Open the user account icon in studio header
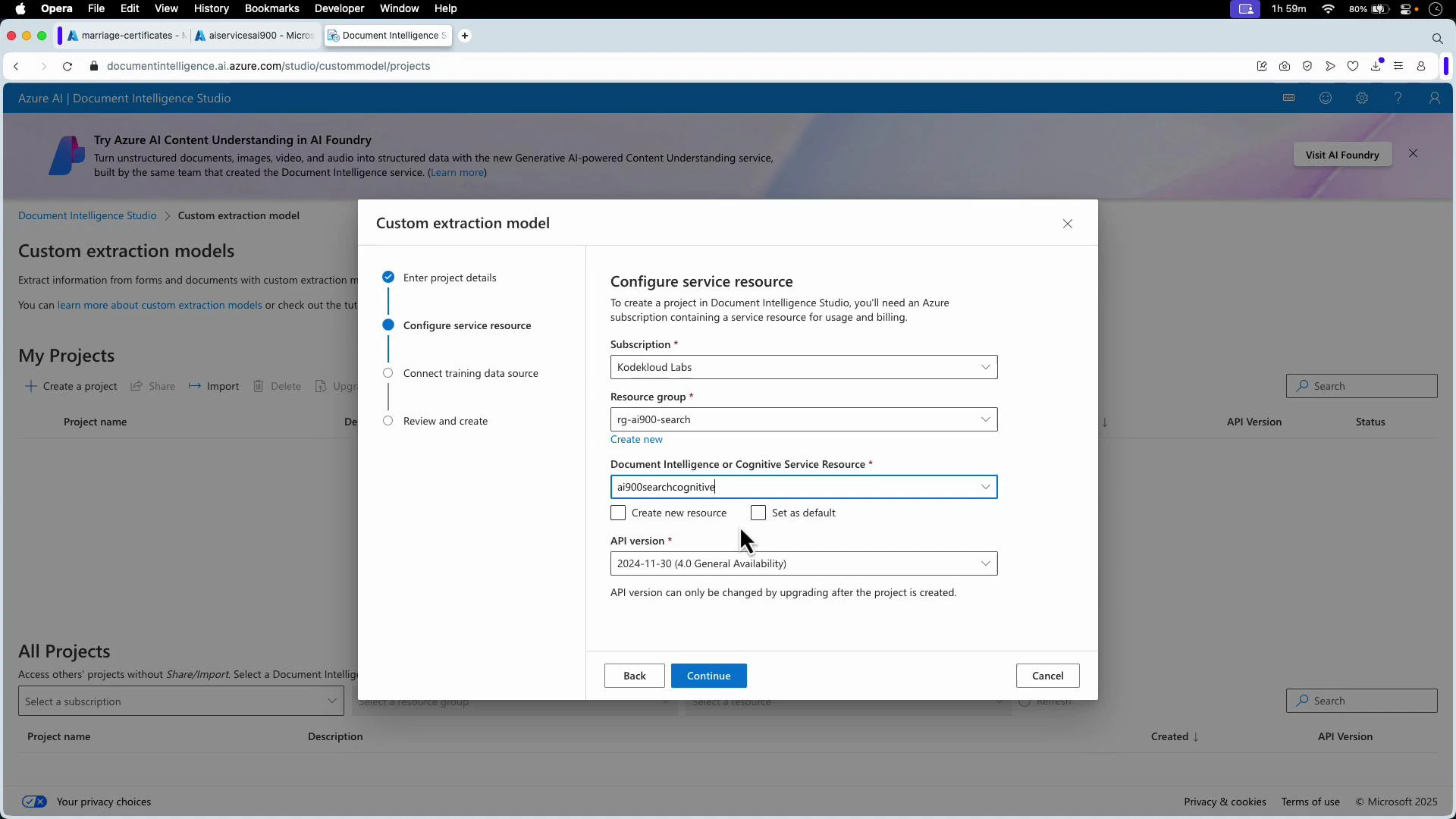The width and height of the screenshot is (1456, 819). coord(1434,98)
